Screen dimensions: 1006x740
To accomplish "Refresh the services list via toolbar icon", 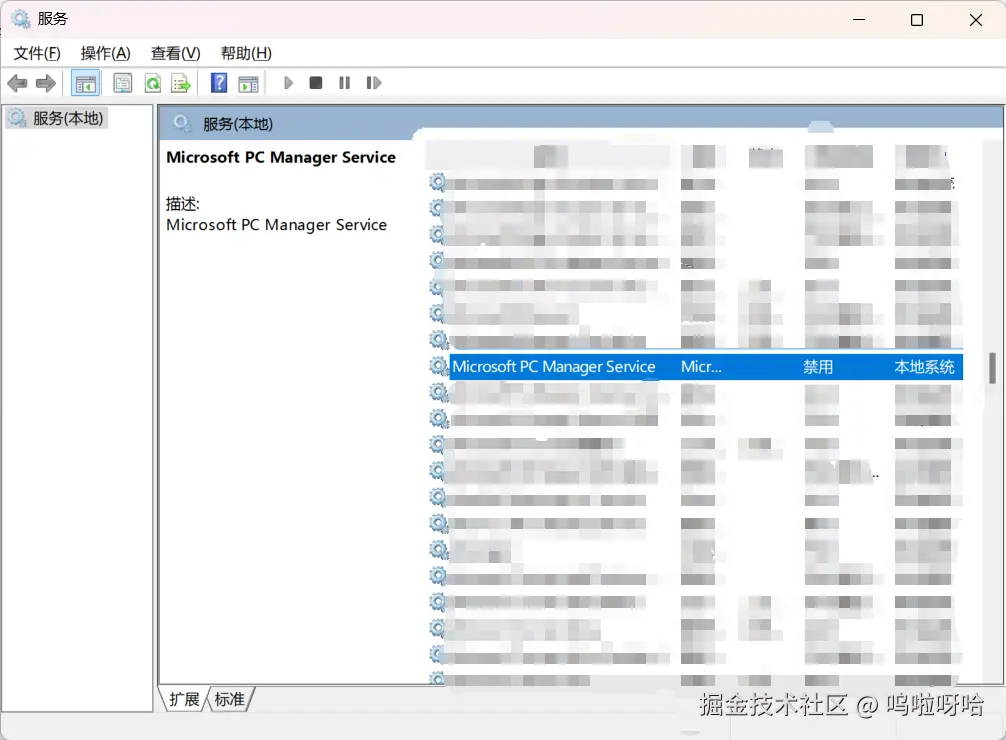I will (153, 83).
